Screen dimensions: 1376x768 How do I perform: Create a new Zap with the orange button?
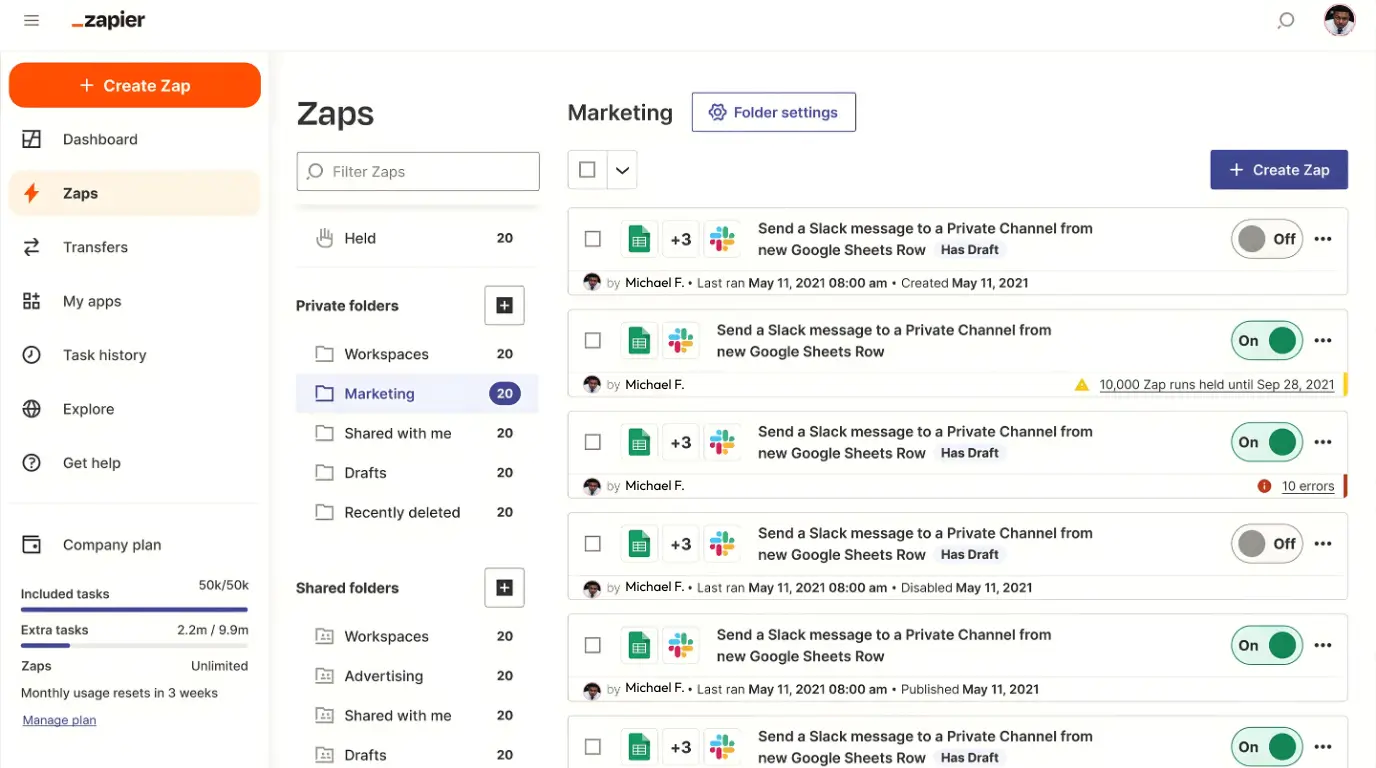[134, 85]
